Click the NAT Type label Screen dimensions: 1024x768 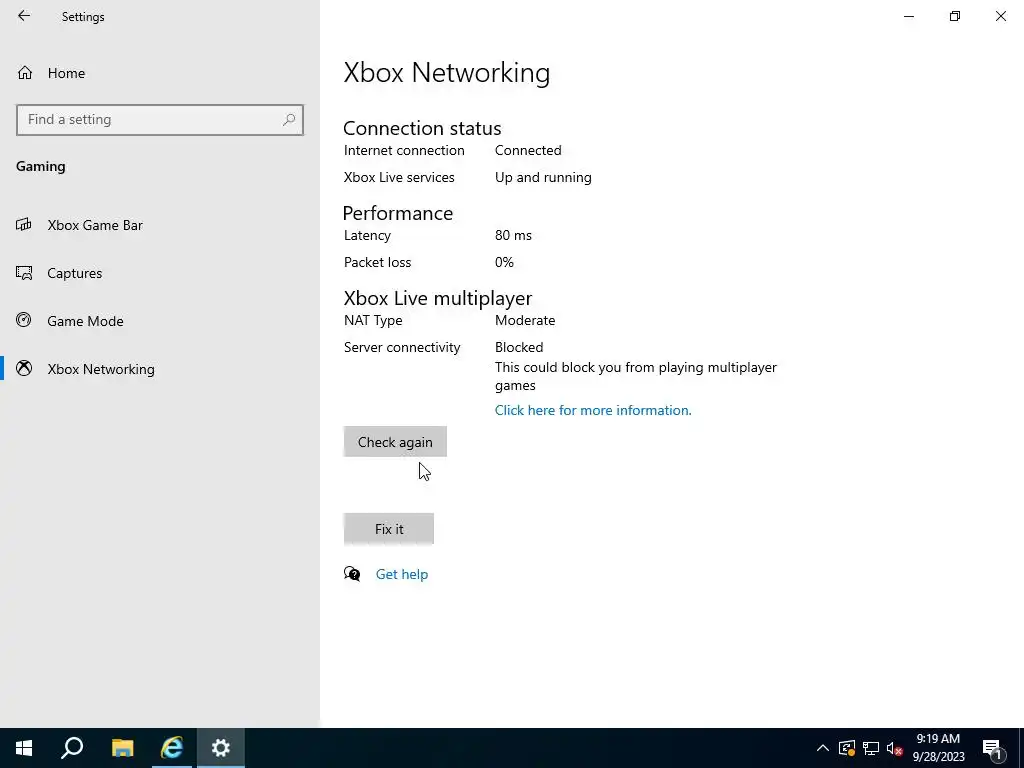click(x=373, y=320)
